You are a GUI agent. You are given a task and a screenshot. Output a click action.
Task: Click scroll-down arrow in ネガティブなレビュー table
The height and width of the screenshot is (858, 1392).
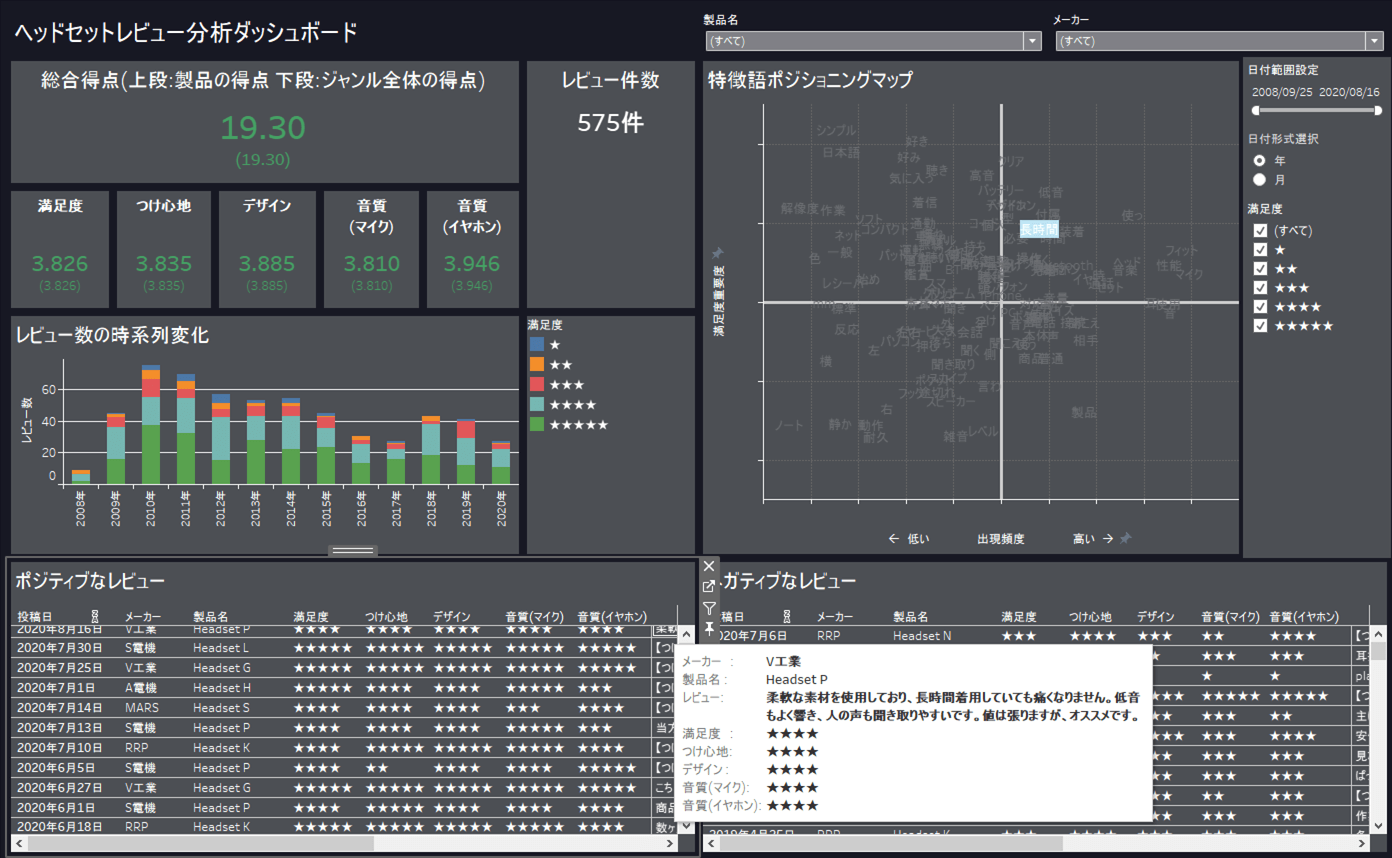pyautogui.click(x=1378, y=826)
